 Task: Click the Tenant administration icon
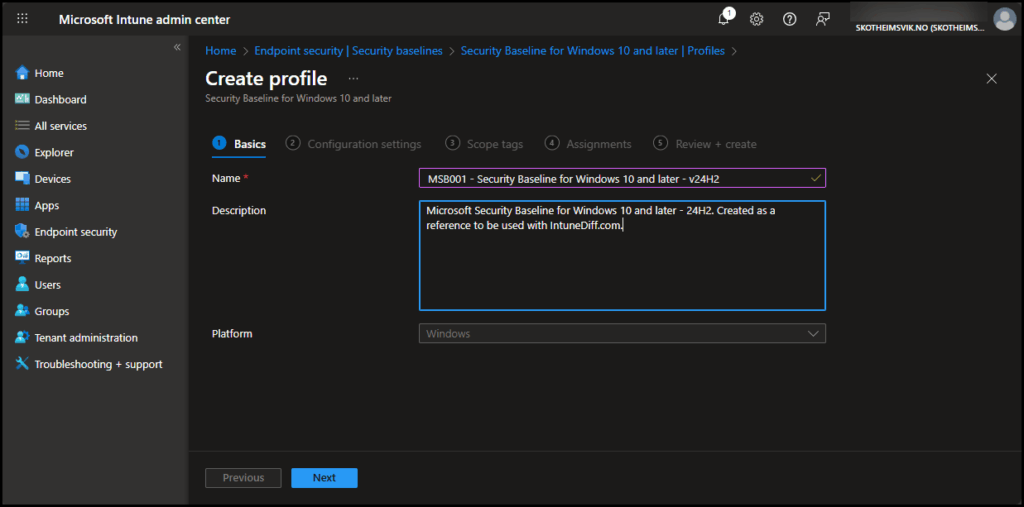pyautogui.click(x=22, y=338)
